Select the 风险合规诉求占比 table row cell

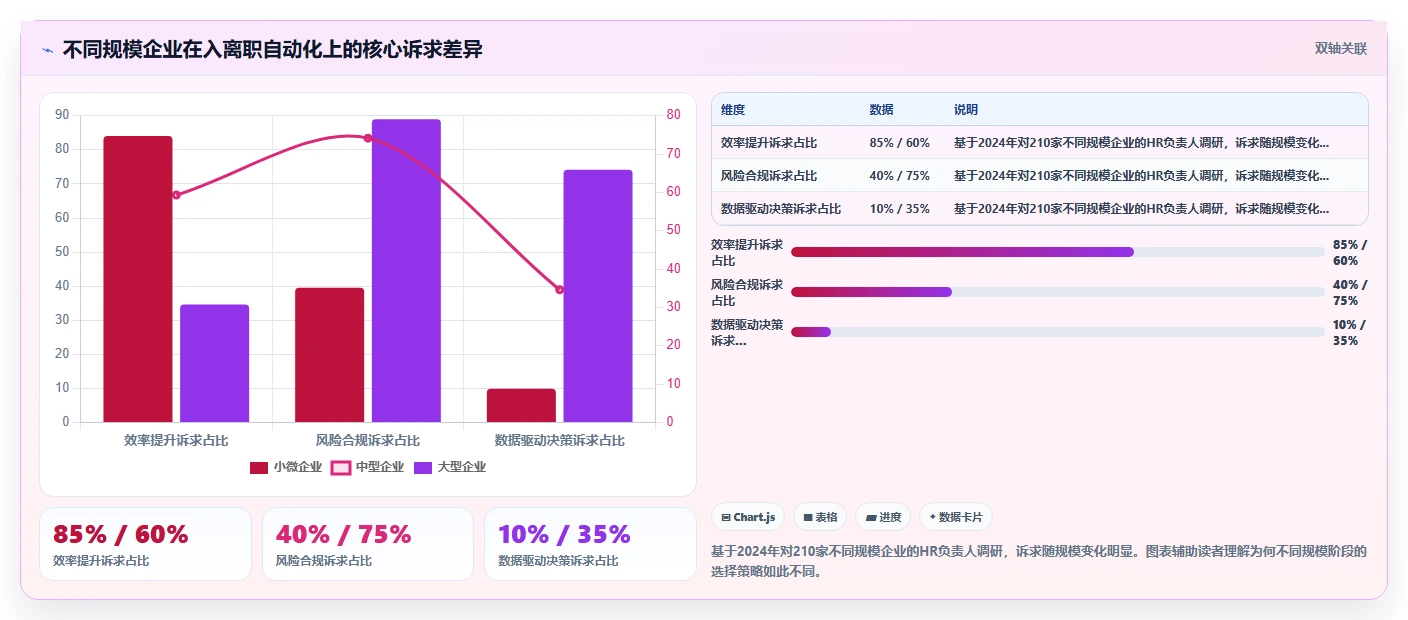pos(769,176)
